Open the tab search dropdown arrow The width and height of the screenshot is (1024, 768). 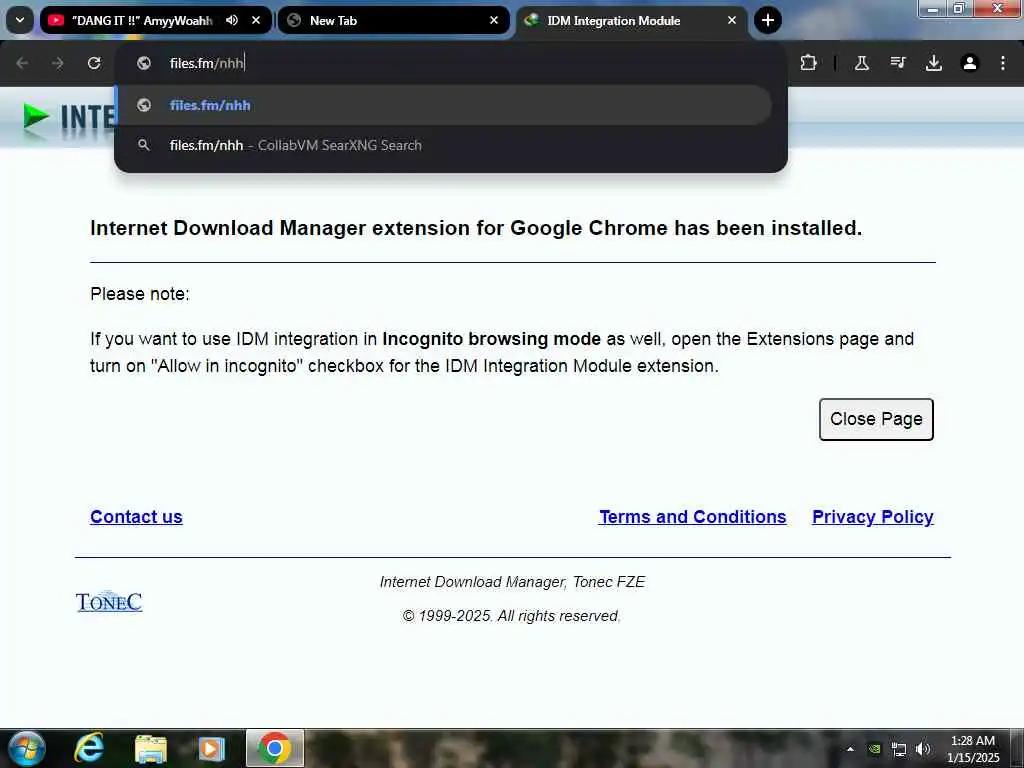click(x=20, y=20)
